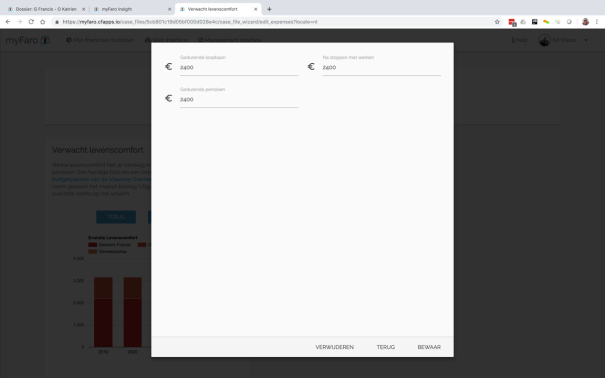Click the home icon in browser toolbar

click(x=42, y=22)
